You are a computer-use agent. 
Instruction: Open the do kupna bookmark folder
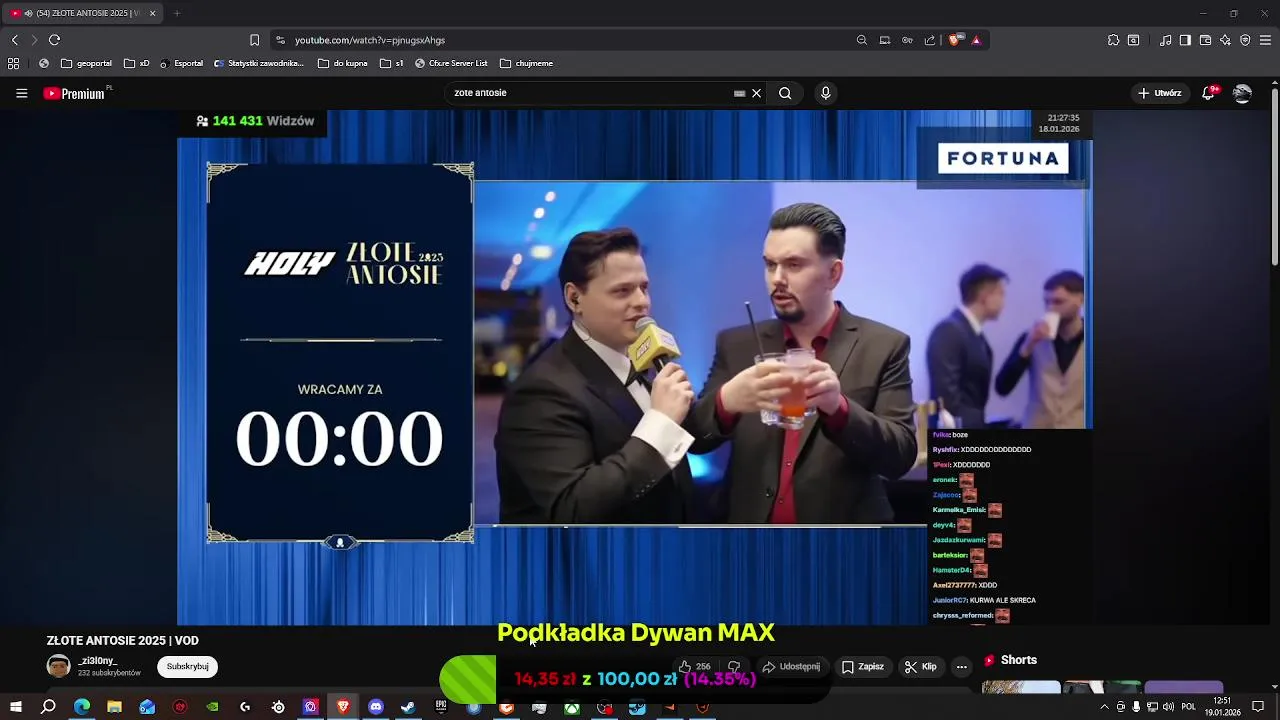coord(342,63)
